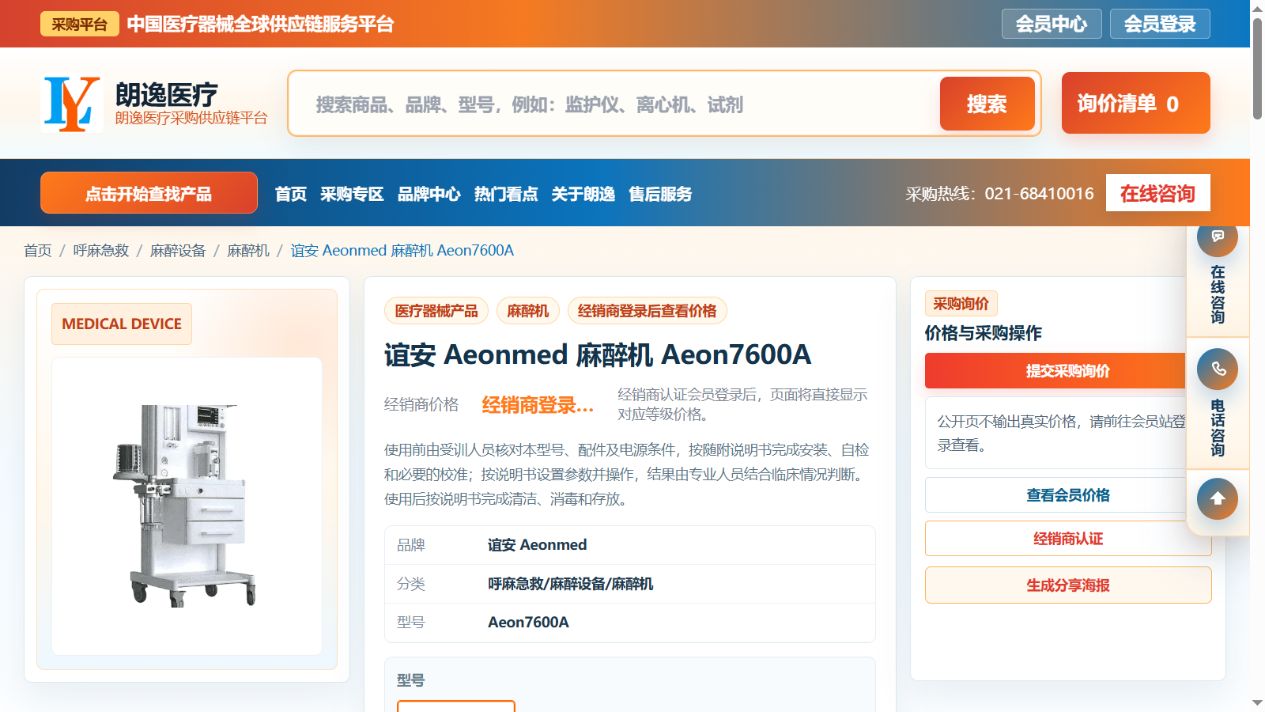This screenshot has height=712, width=1265.
Task: Click the 经销商登录后查看价格 tag
Action: coord(647,311)
